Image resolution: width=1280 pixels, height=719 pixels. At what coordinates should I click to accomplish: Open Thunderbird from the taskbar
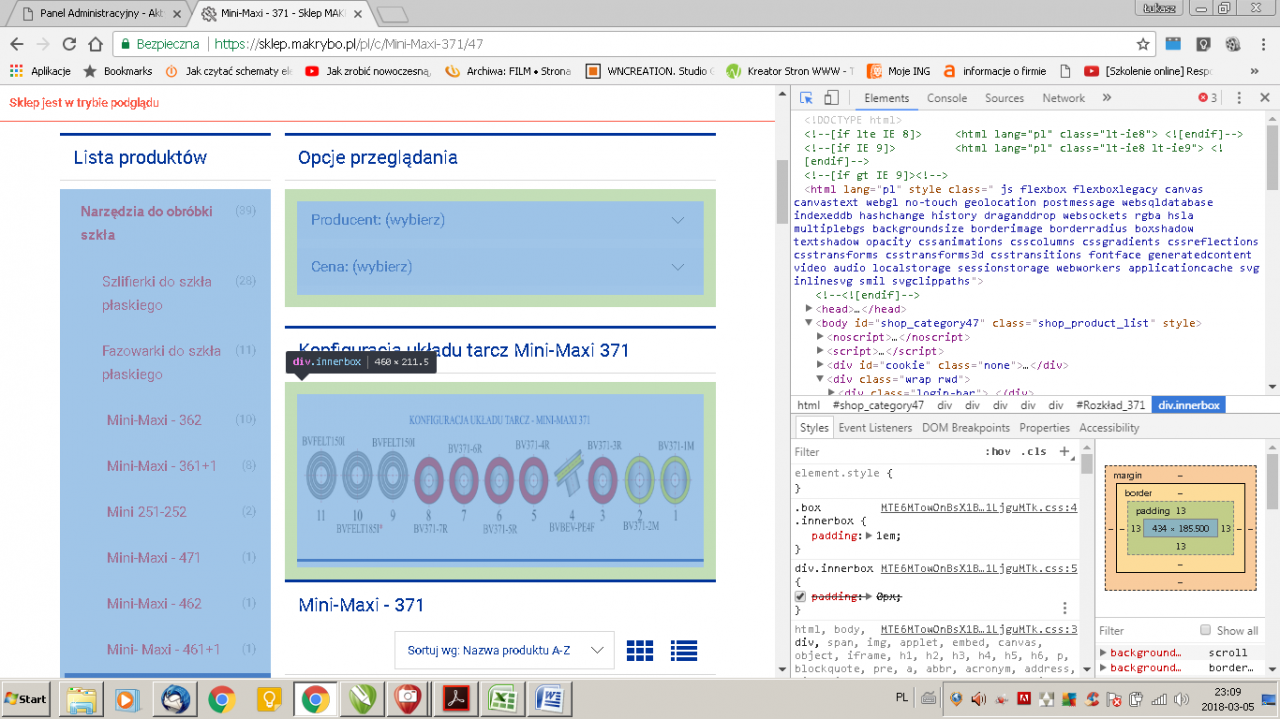click(x=174, y=698)
